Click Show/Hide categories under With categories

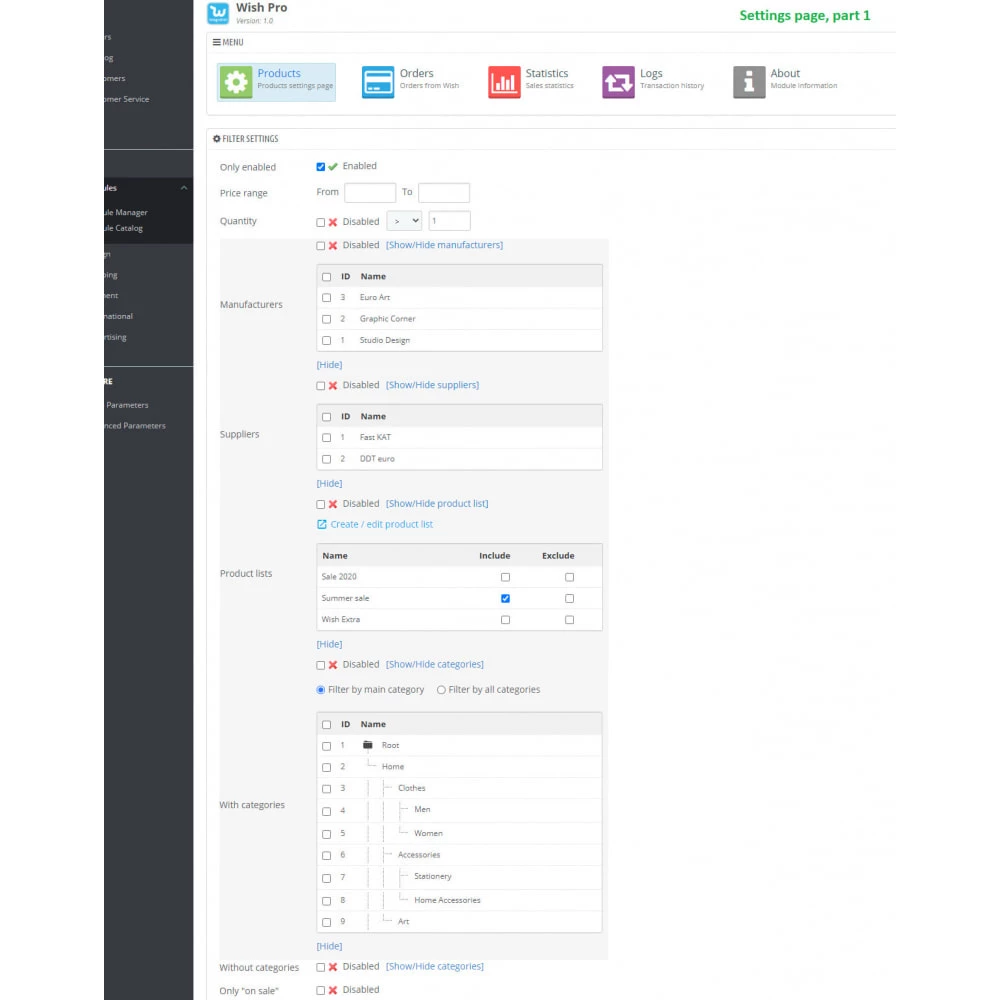[x=435, y=665]
